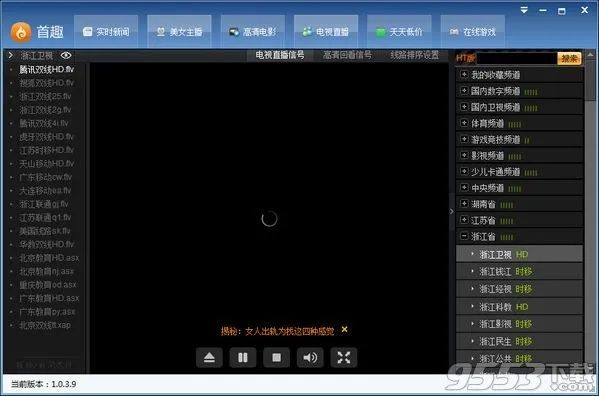This screenshot has width=599, height=396.
Task: Select source 浙江双线25.flv
Action: [45, 96]
